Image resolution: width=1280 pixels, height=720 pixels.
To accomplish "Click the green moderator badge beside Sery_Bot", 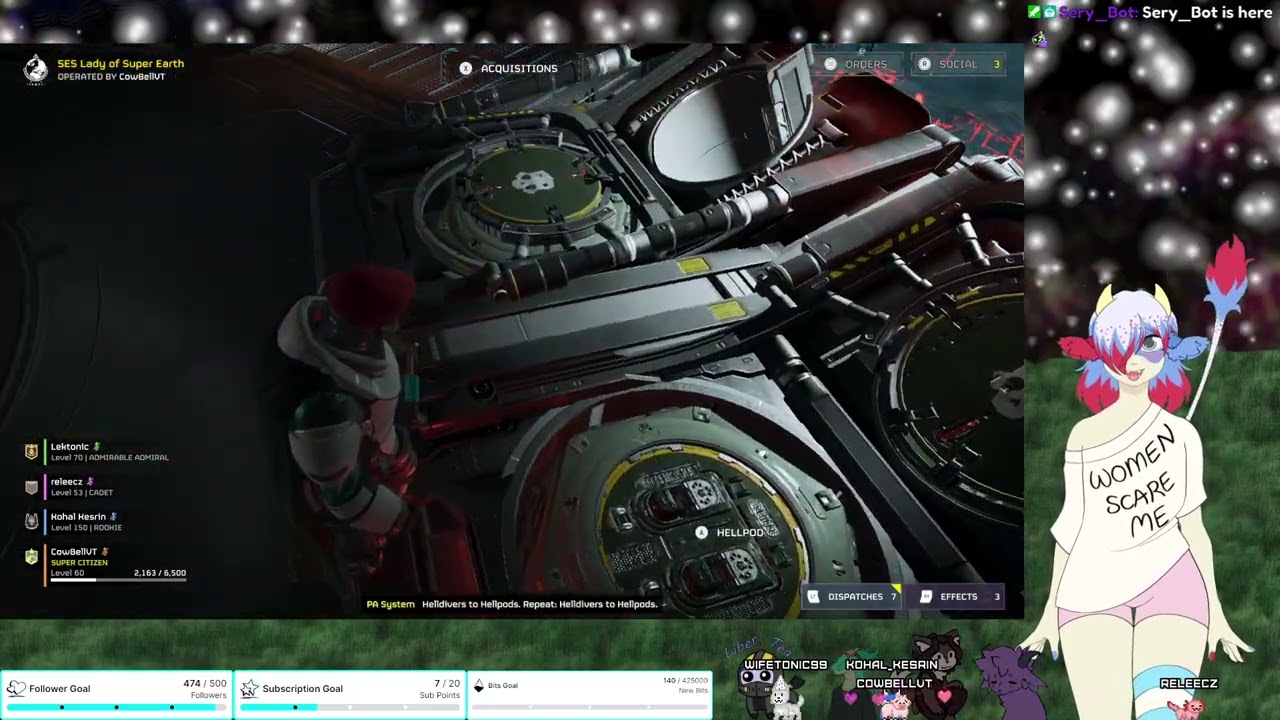I will [1034, 12].
